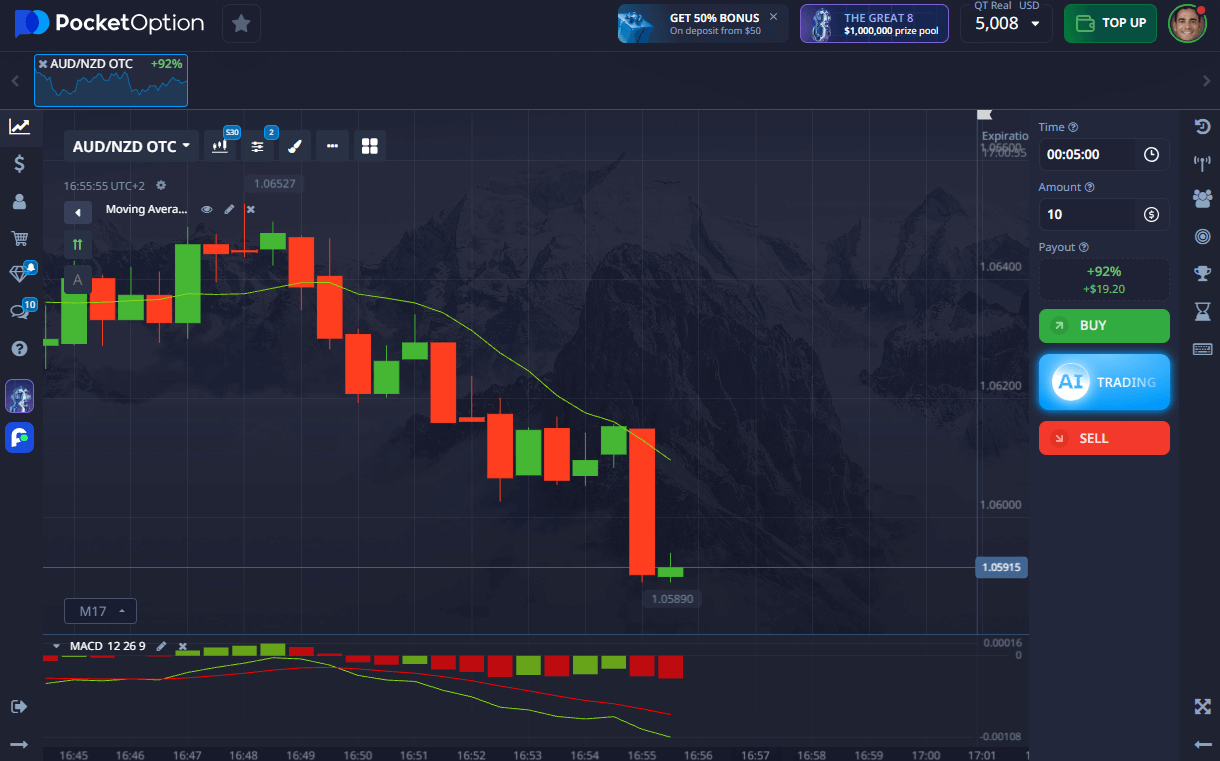Select the drawing brush tool
1220x761 pixels.
pos(294,146)
